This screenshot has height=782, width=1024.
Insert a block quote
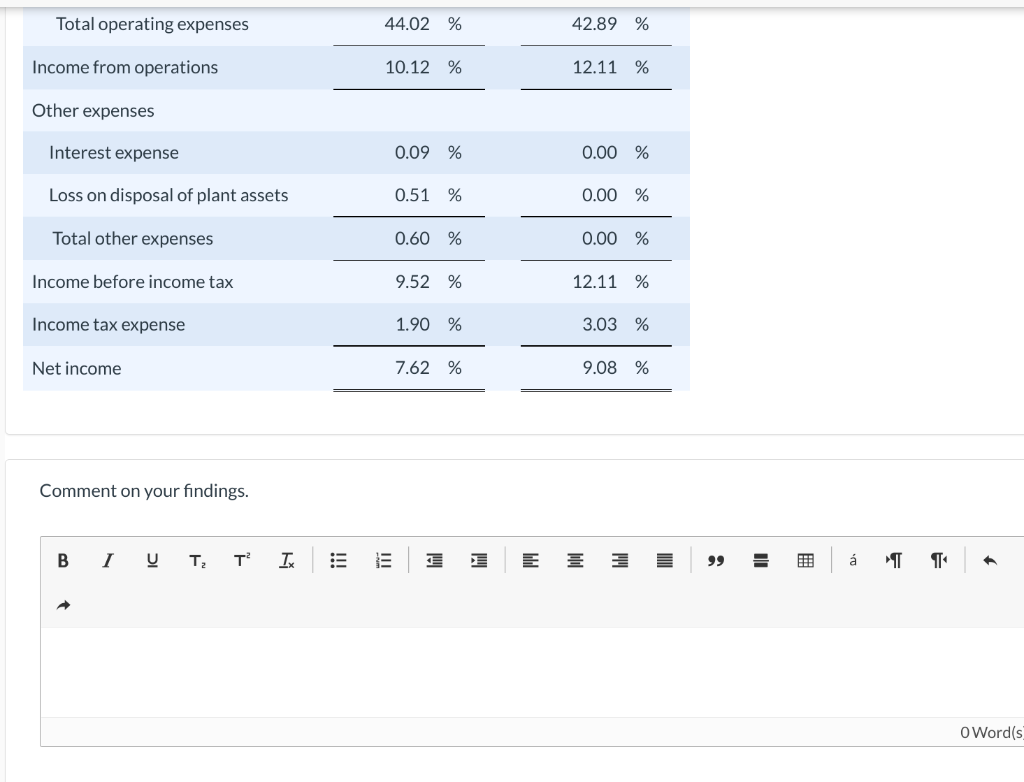pos(716,560)
